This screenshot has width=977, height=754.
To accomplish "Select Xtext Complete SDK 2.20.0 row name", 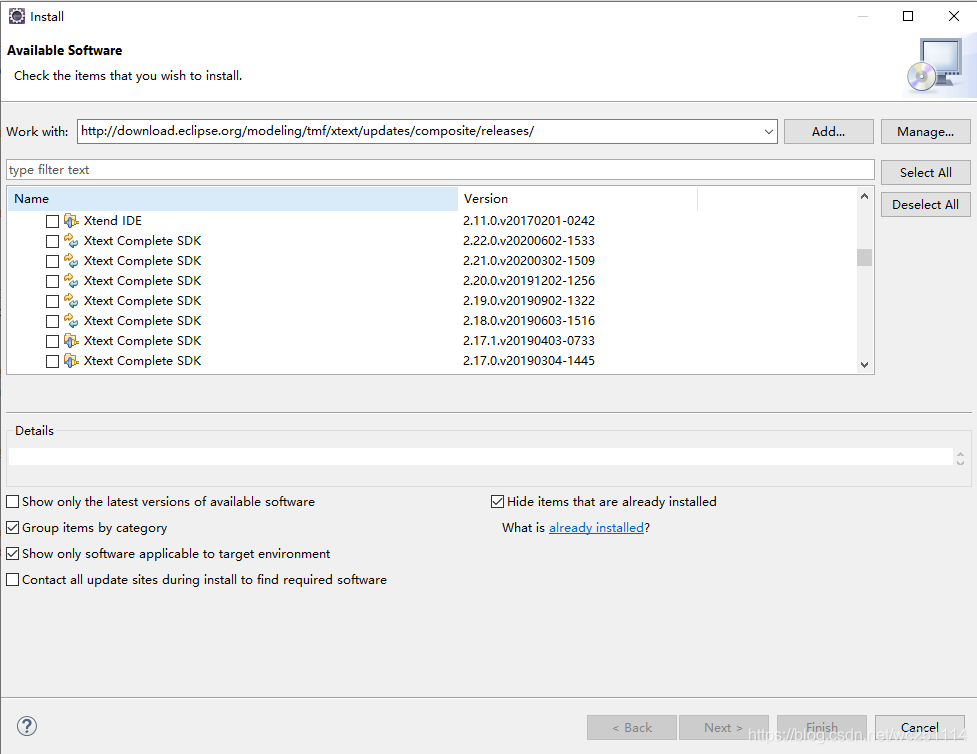I will 143,280.
